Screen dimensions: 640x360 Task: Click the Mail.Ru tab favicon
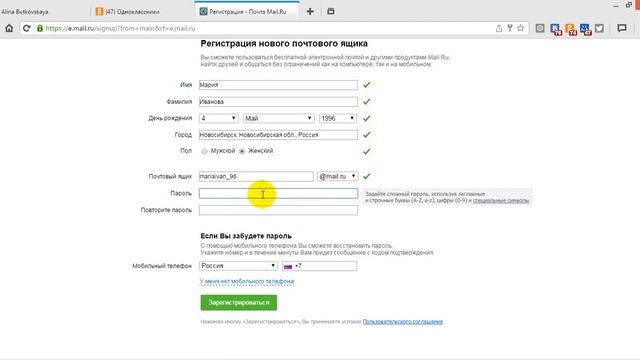coord(203,11)
